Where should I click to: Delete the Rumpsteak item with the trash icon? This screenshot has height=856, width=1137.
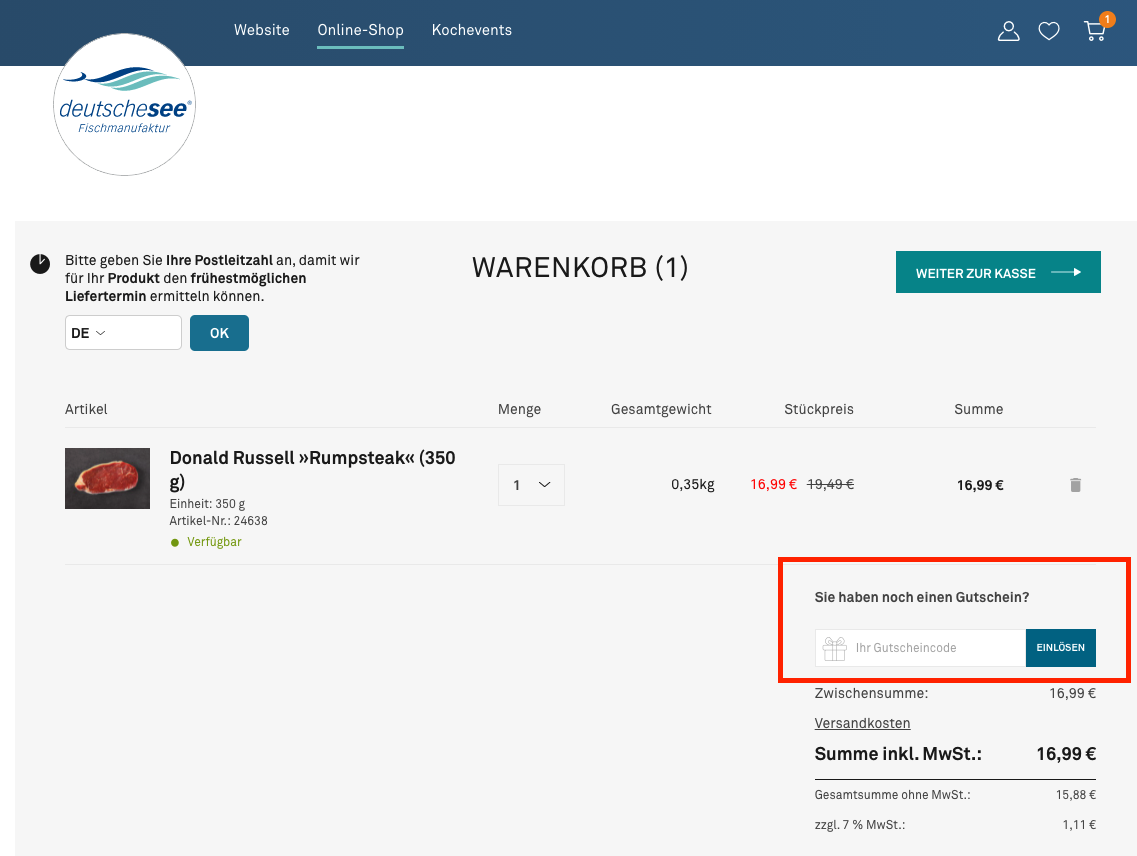(1075, 485)
